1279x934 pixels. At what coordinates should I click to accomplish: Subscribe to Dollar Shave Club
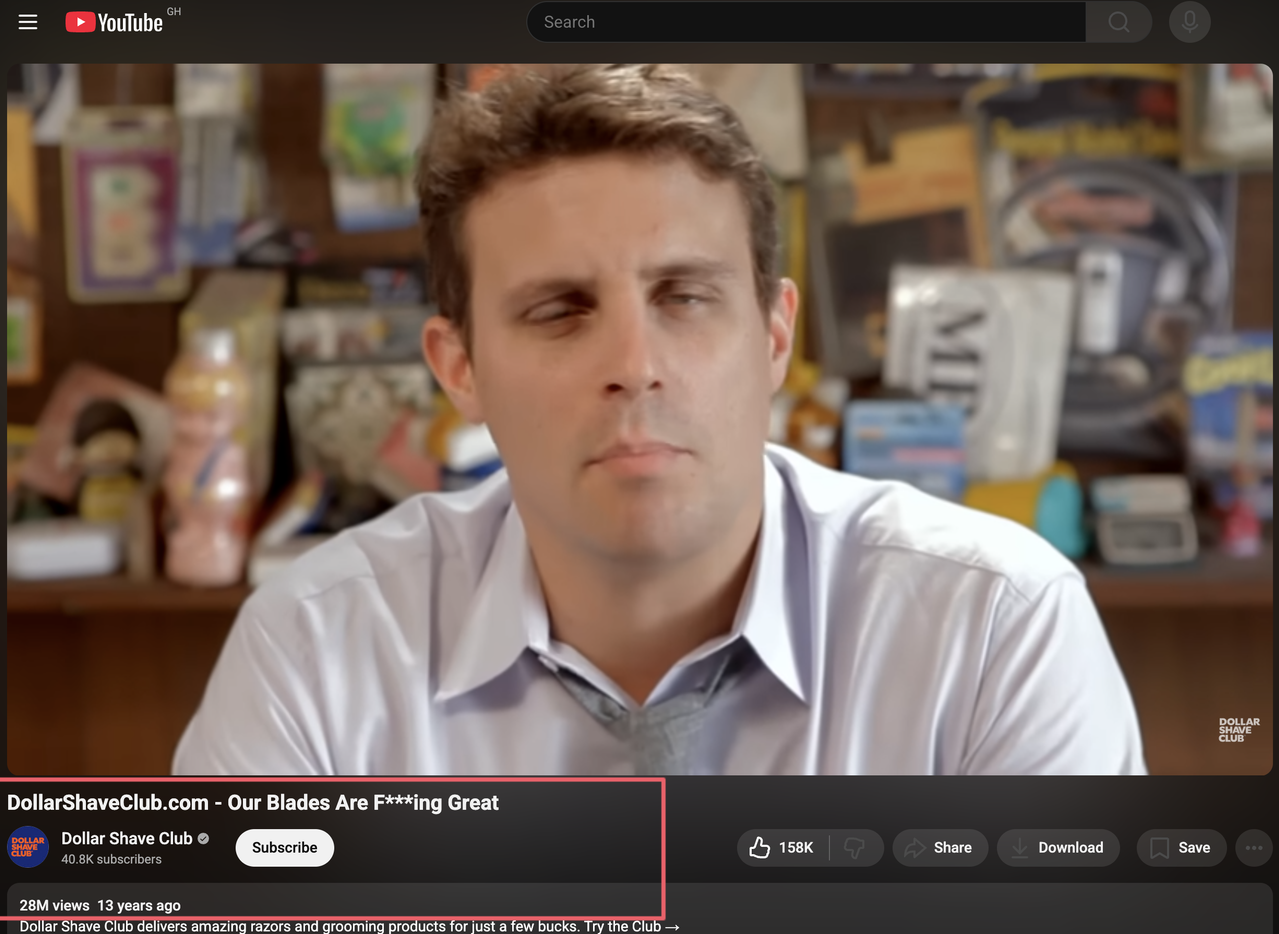(x=285, y=847)
